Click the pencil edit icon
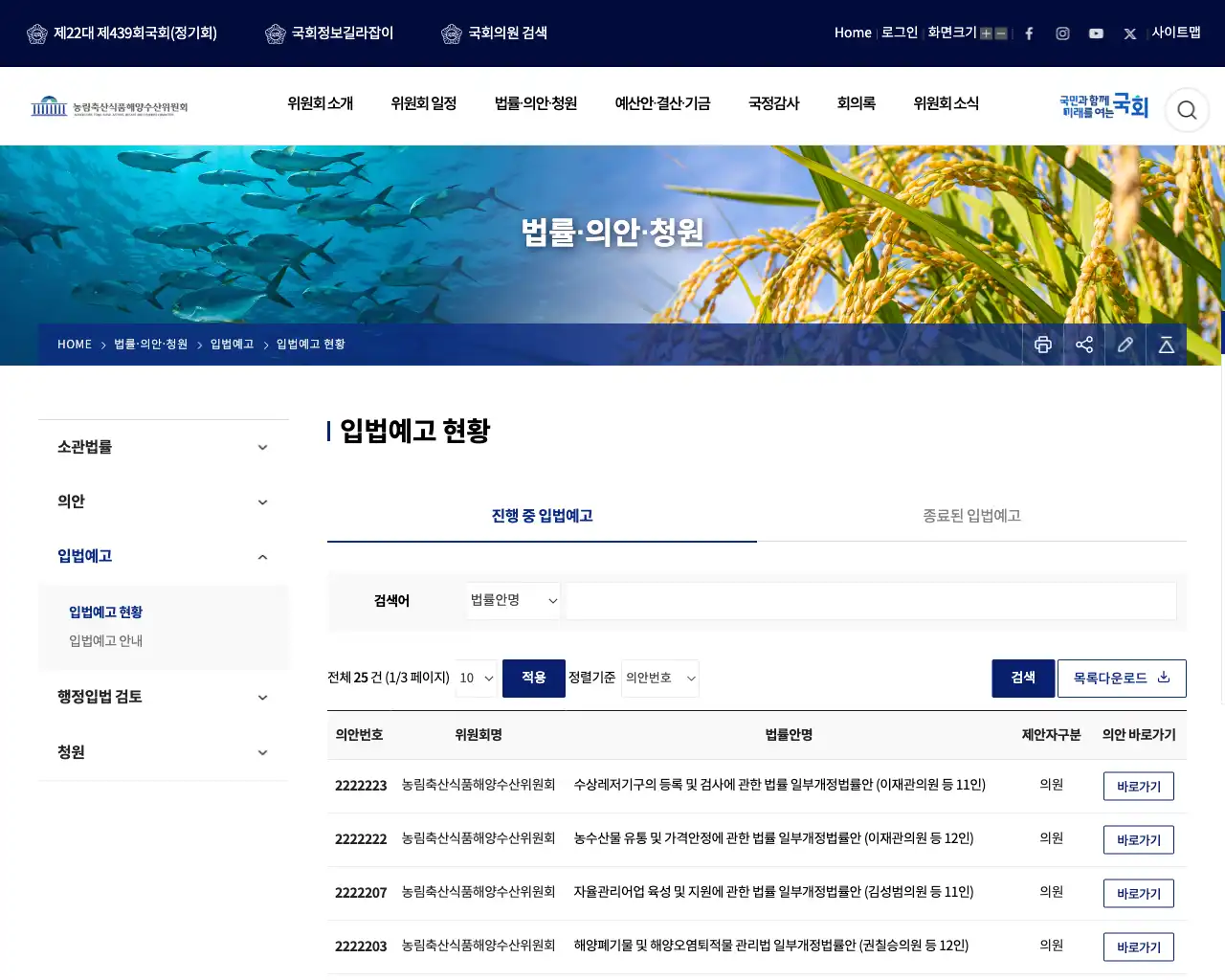The image size is (1225, 980). pyautogui.click(x=1125, y=345)
